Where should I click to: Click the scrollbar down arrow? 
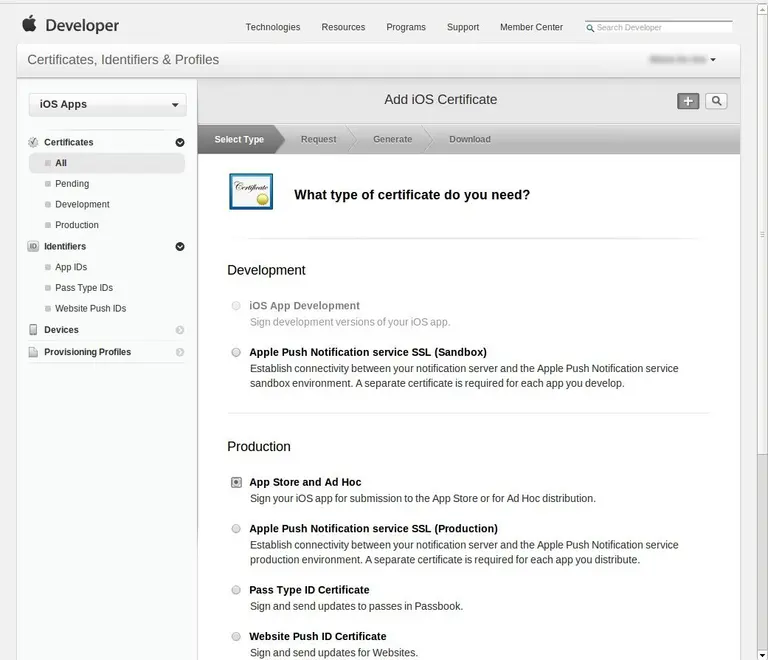762,655
